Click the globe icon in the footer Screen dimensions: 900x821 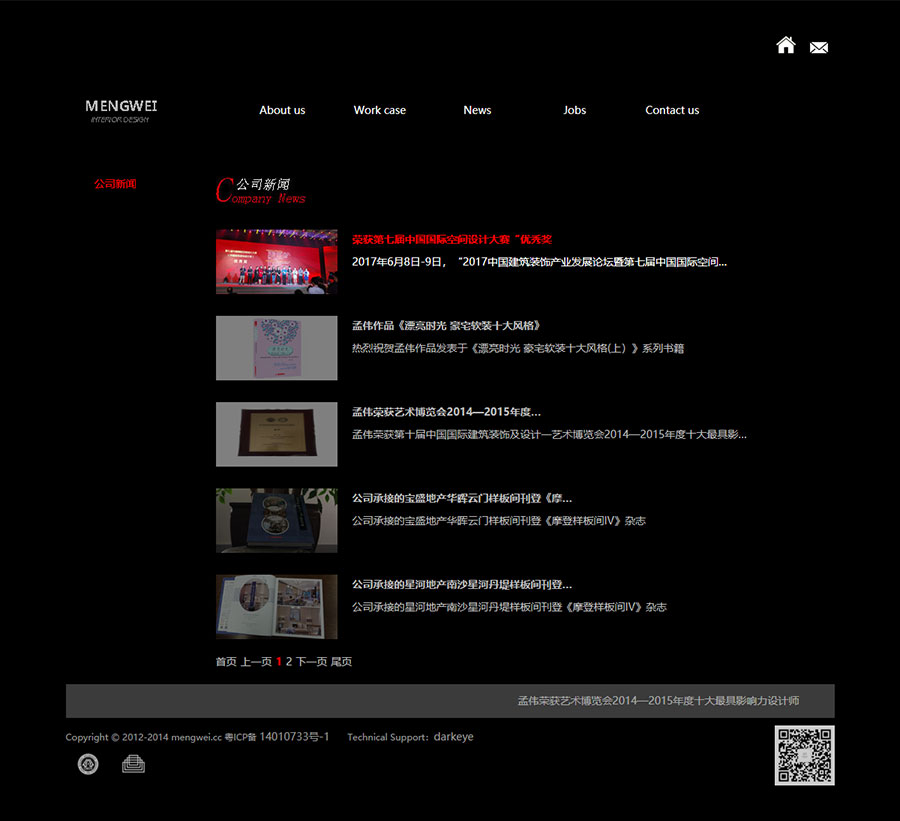click(x=88, y=764)
